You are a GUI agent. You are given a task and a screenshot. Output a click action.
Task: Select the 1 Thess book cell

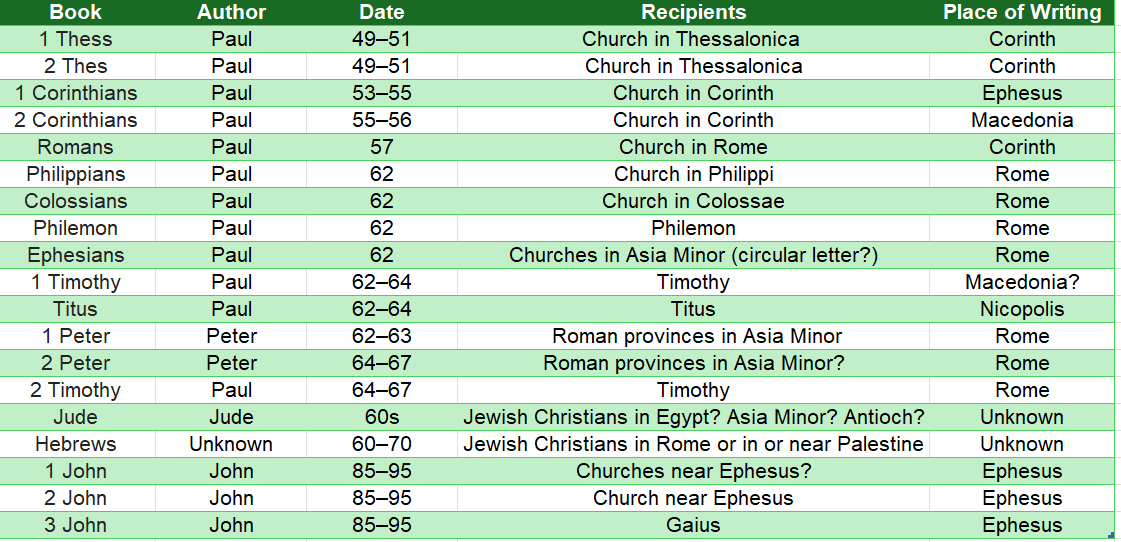76,39
